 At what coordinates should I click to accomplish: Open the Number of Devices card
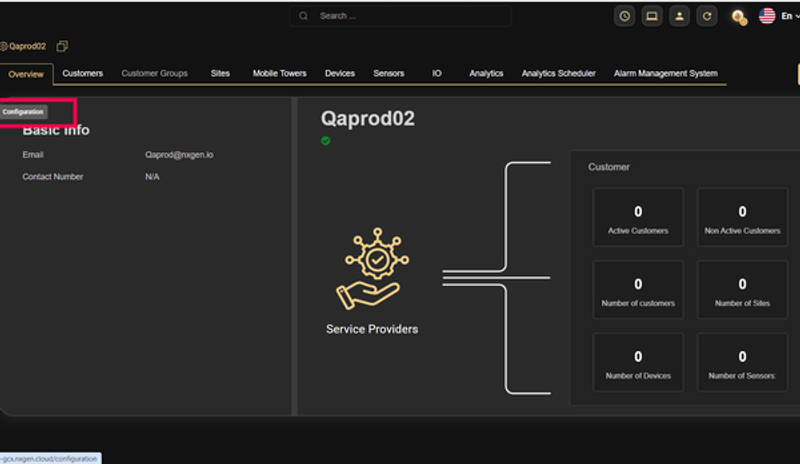point(638,362)
